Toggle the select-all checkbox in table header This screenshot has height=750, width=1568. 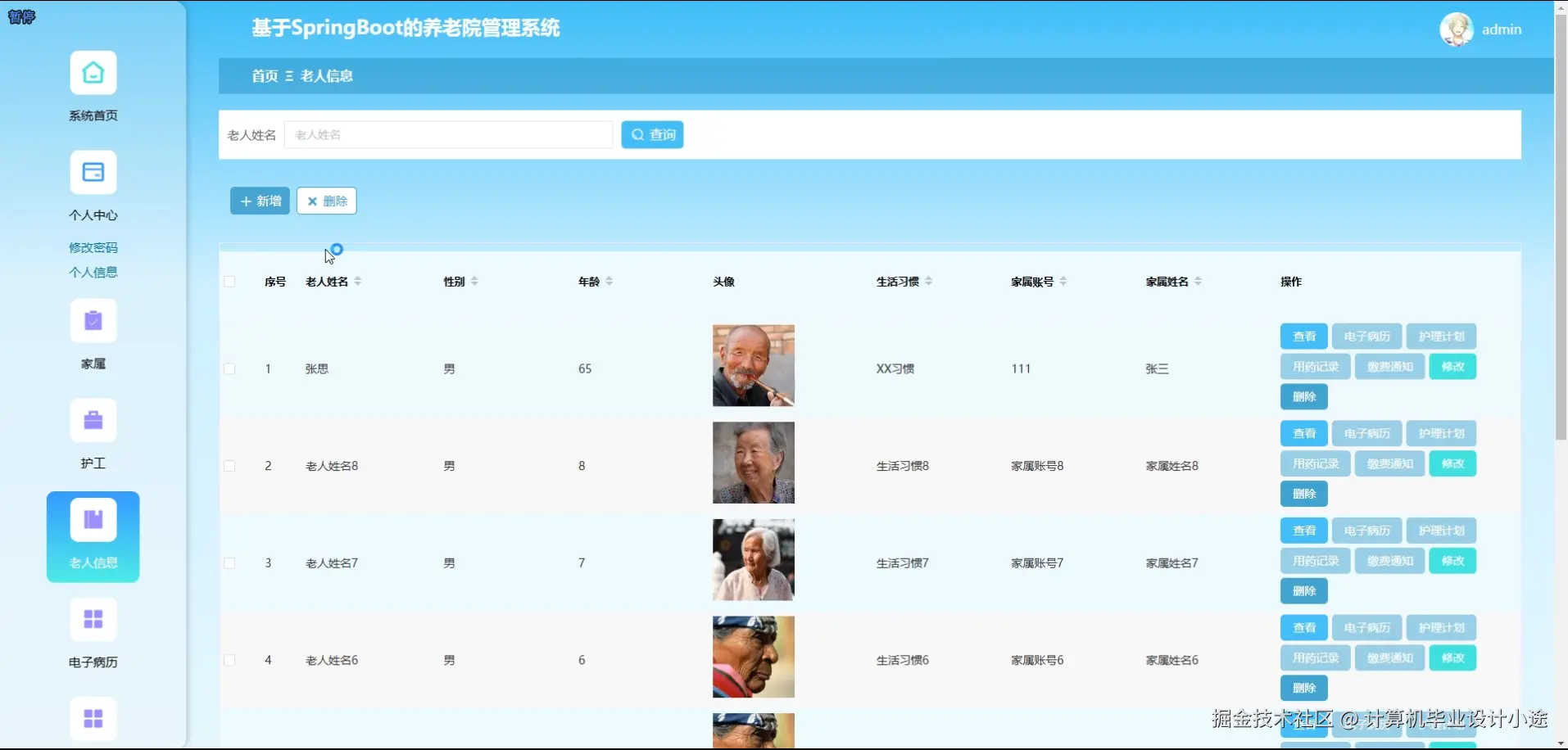(x=229, y=282)
